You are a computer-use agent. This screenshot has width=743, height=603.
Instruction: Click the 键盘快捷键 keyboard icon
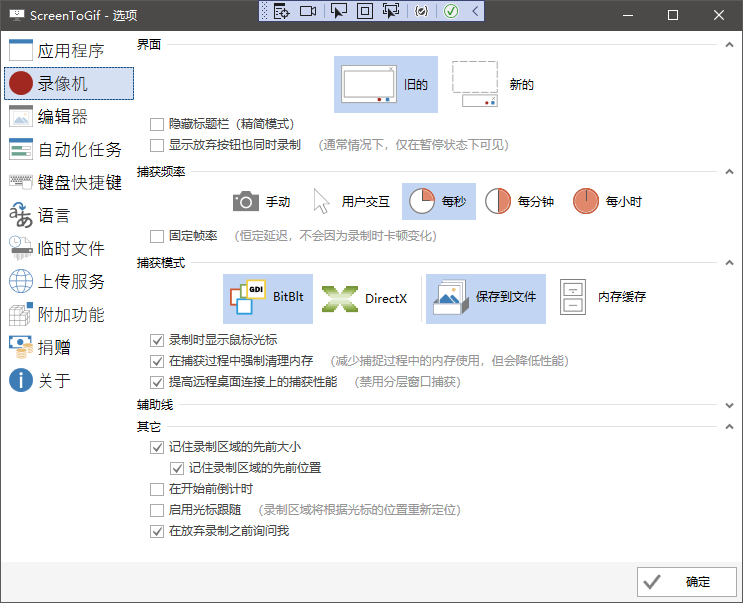click(21, 181)
